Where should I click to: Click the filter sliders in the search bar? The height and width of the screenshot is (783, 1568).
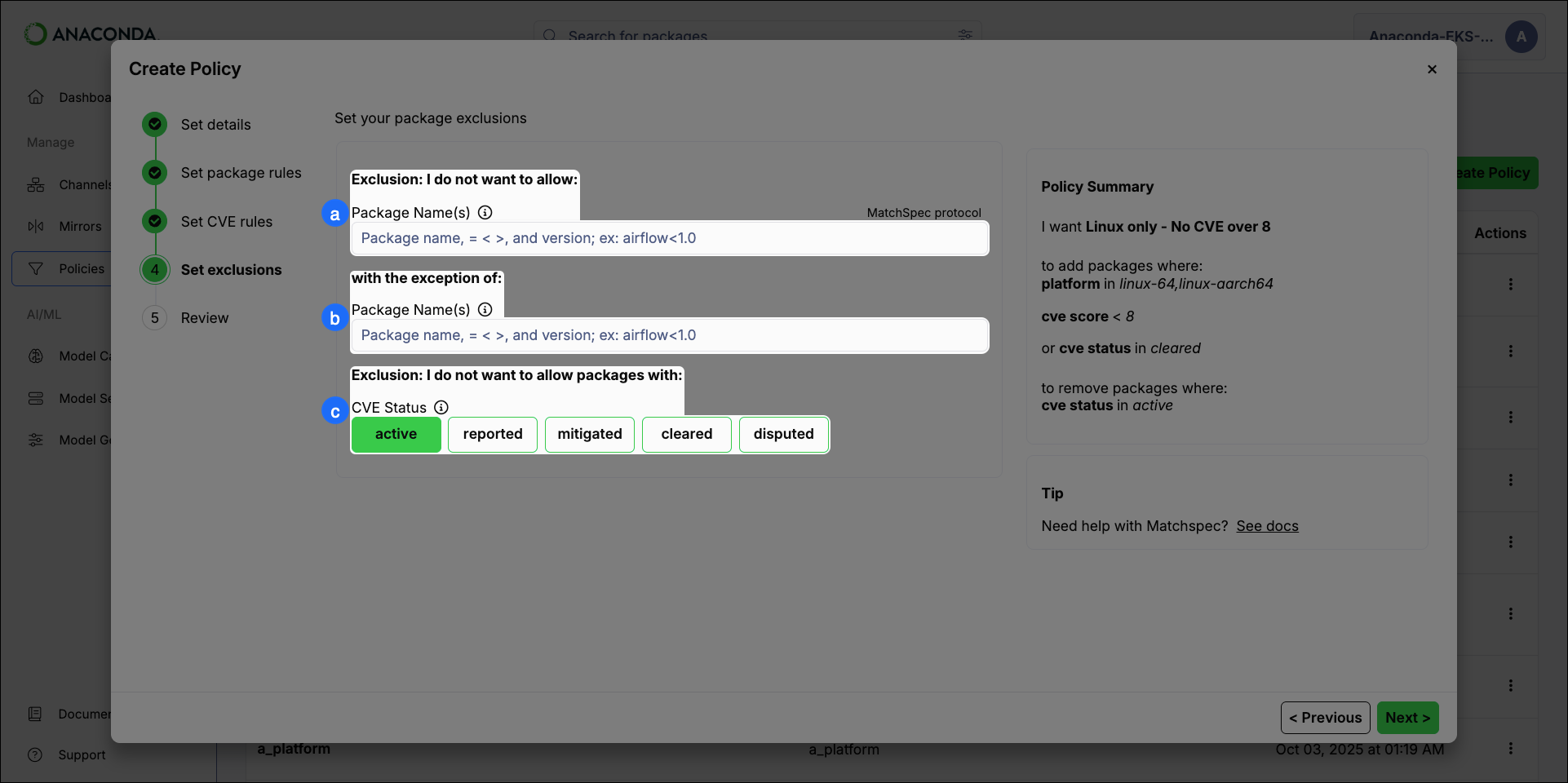coord(965,35)
